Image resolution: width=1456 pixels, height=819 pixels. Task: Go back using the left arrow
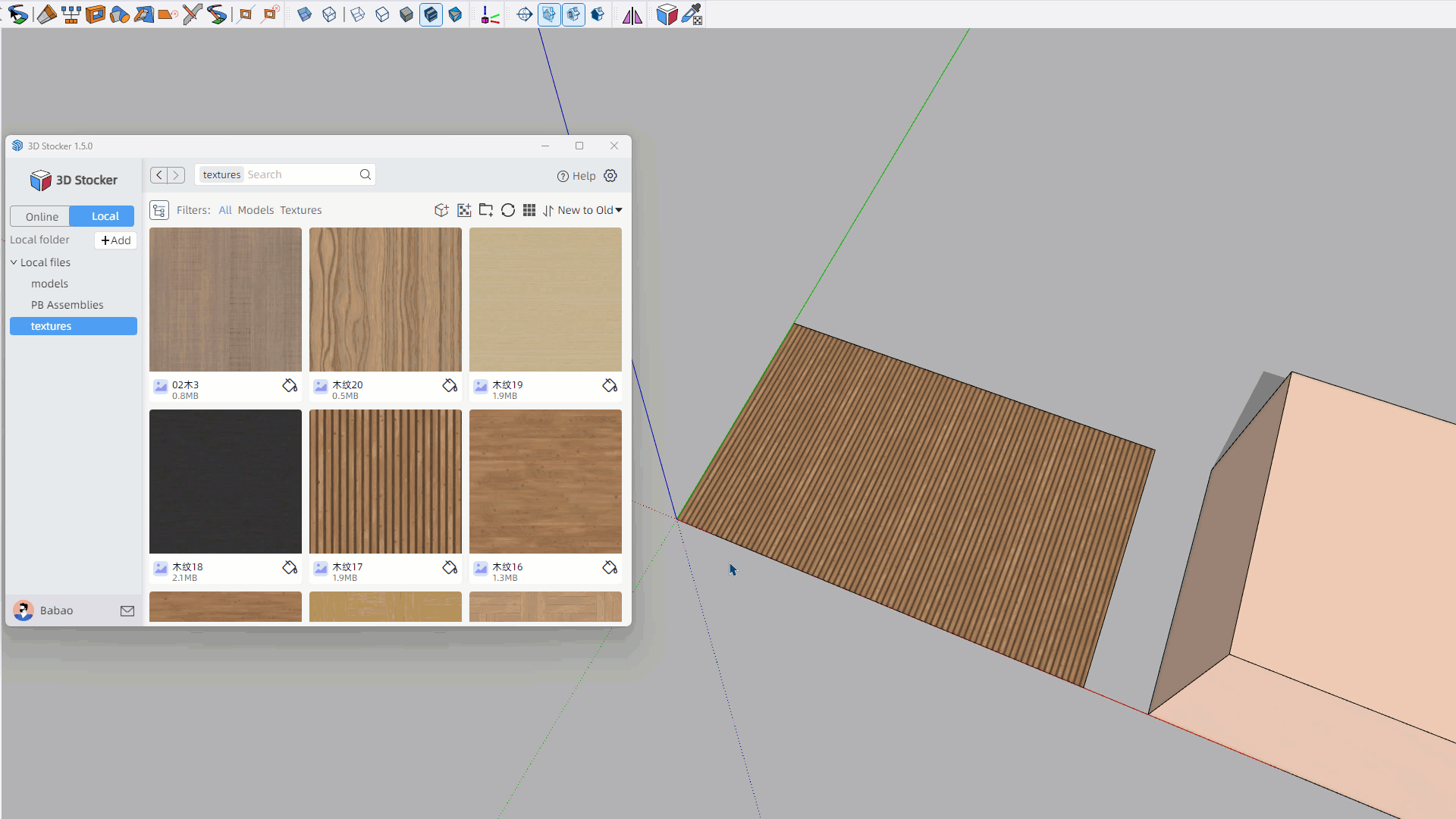(159, 175)
